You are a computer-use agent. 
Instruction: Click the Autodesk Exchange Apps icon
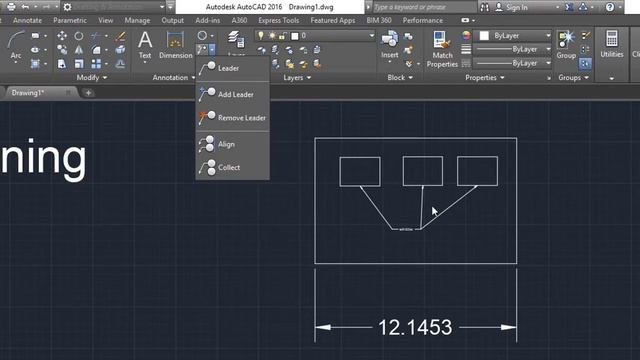(569, 7)
